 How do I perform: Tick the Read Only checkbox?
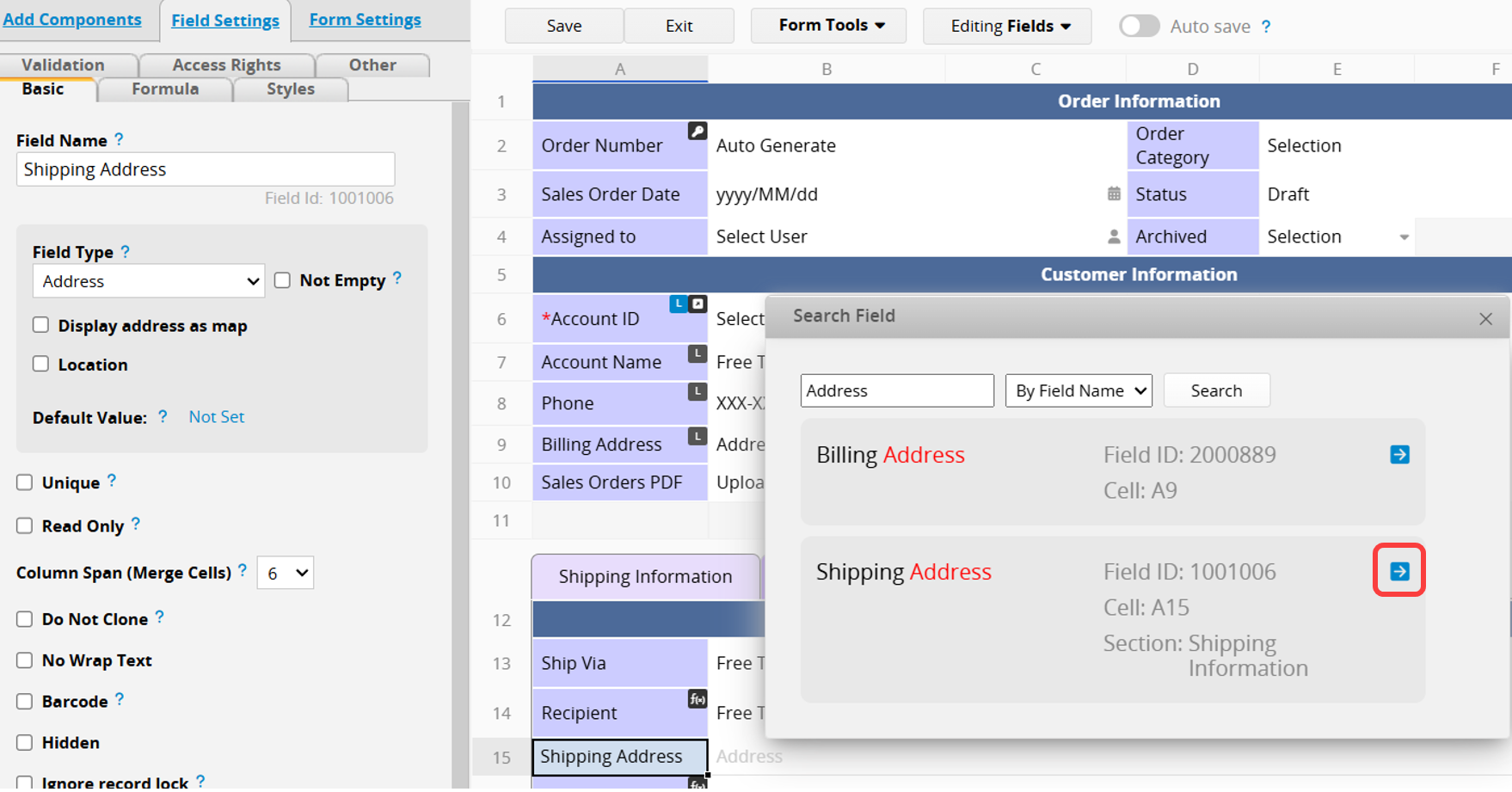[25, 525]
